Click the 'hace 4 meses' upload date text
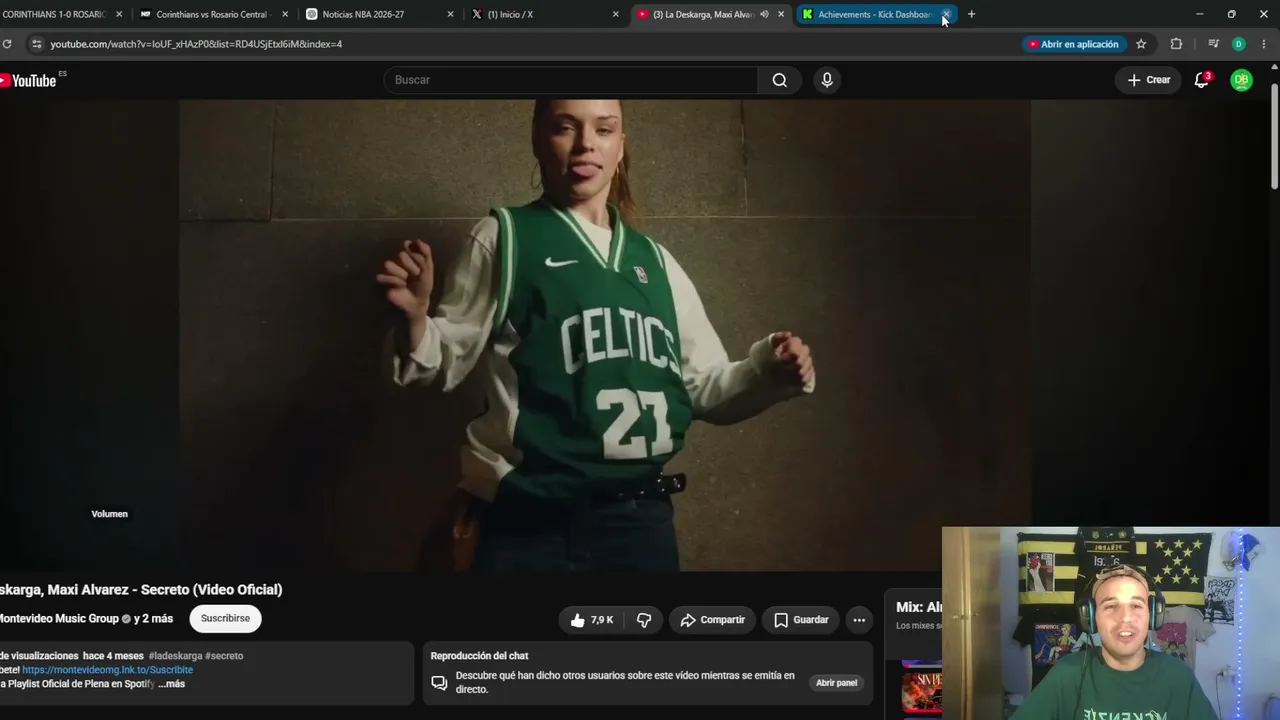The width and height of the screenshot is (1280, 720). pyautogui.click(x=113, y=656)
